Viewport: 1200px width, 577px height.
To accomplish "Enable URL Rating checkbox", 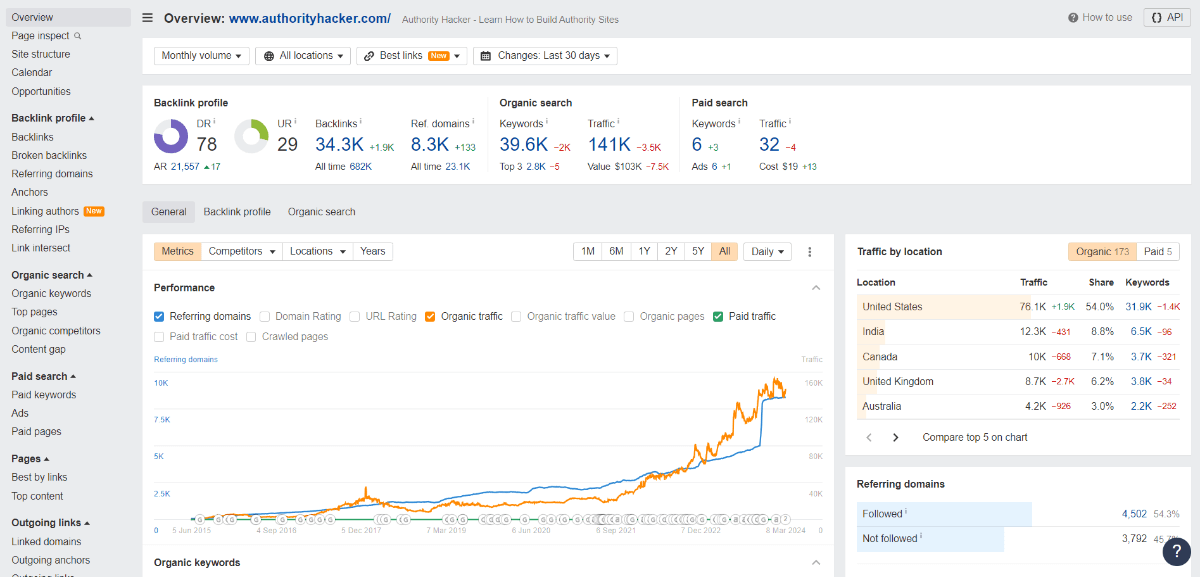I will pos(355,316).
